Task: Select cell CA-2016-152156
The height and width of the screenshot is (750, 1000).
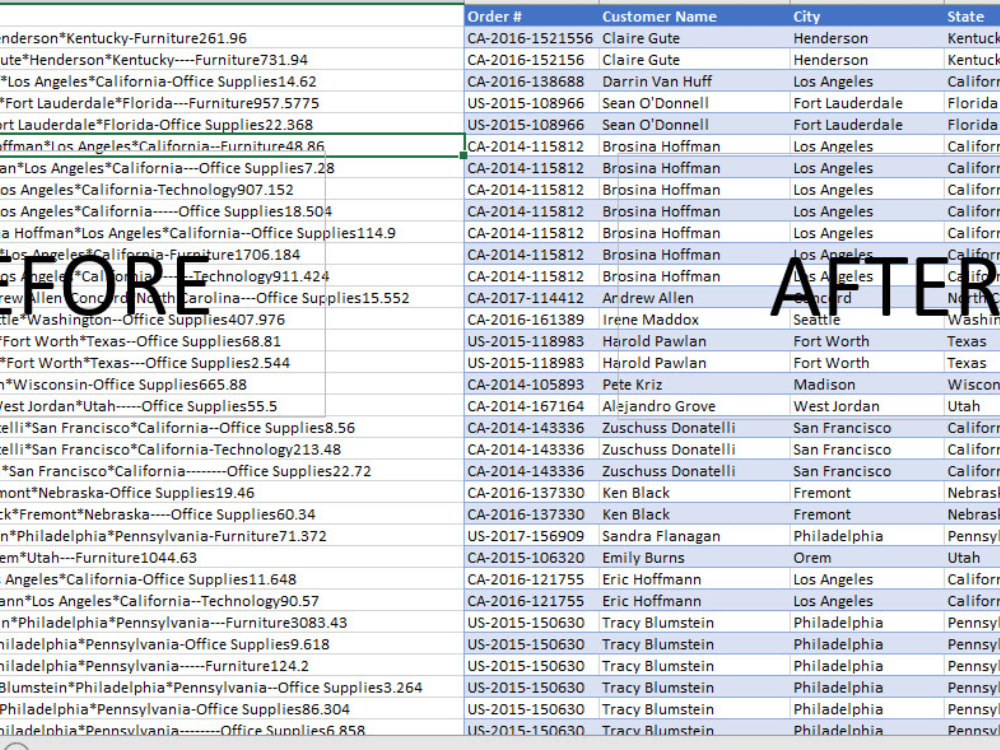Action: tap(531, 60)
